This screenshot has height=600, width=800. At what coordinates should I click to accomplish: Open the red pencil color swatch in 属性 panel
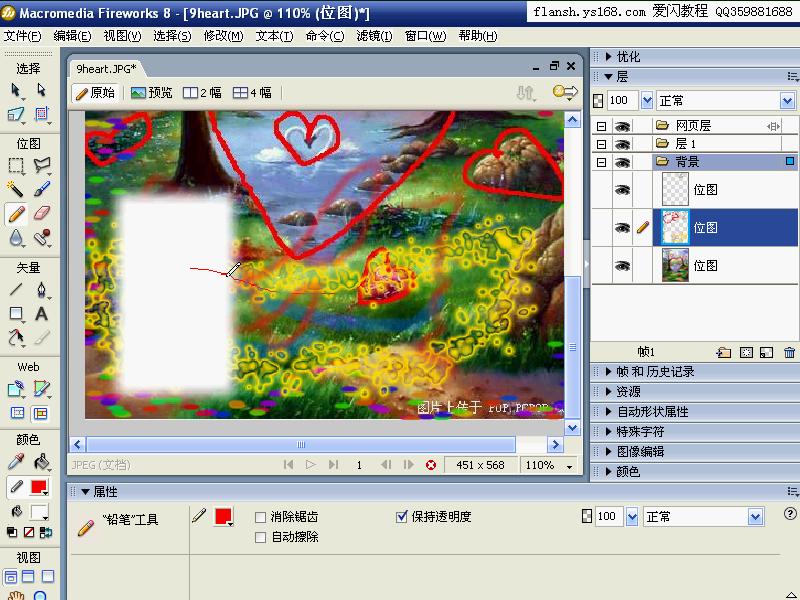[x=223, y=517]
